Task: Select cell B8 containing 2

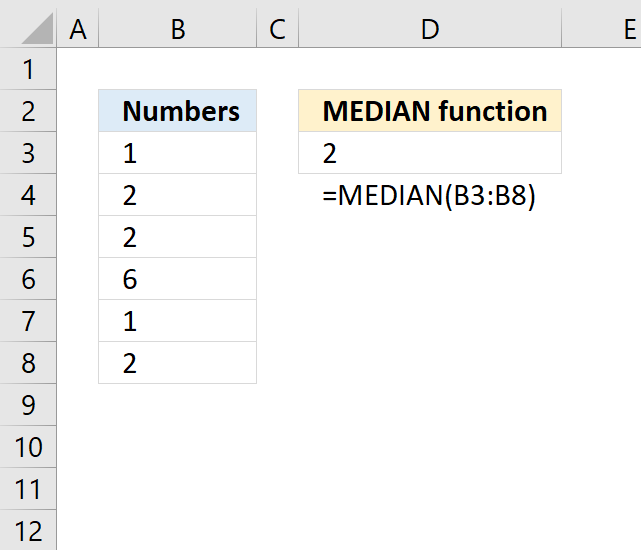Action: (177, 363)
